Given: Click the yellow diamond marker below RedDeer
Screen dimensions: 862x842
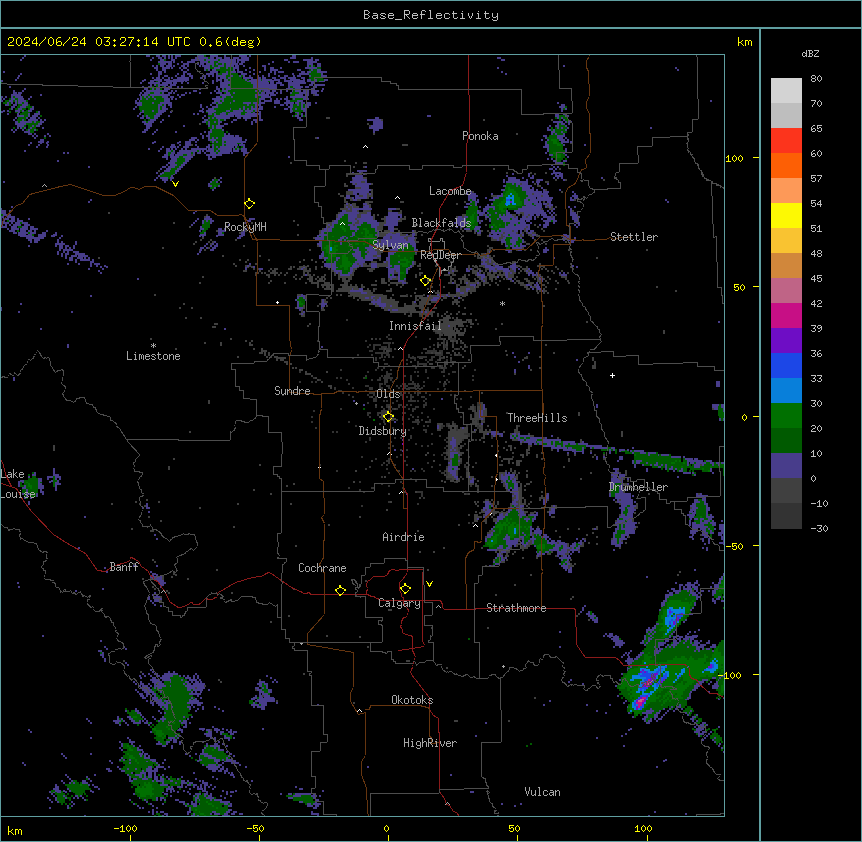Looking at the screenshot, I should pos(426,281).
